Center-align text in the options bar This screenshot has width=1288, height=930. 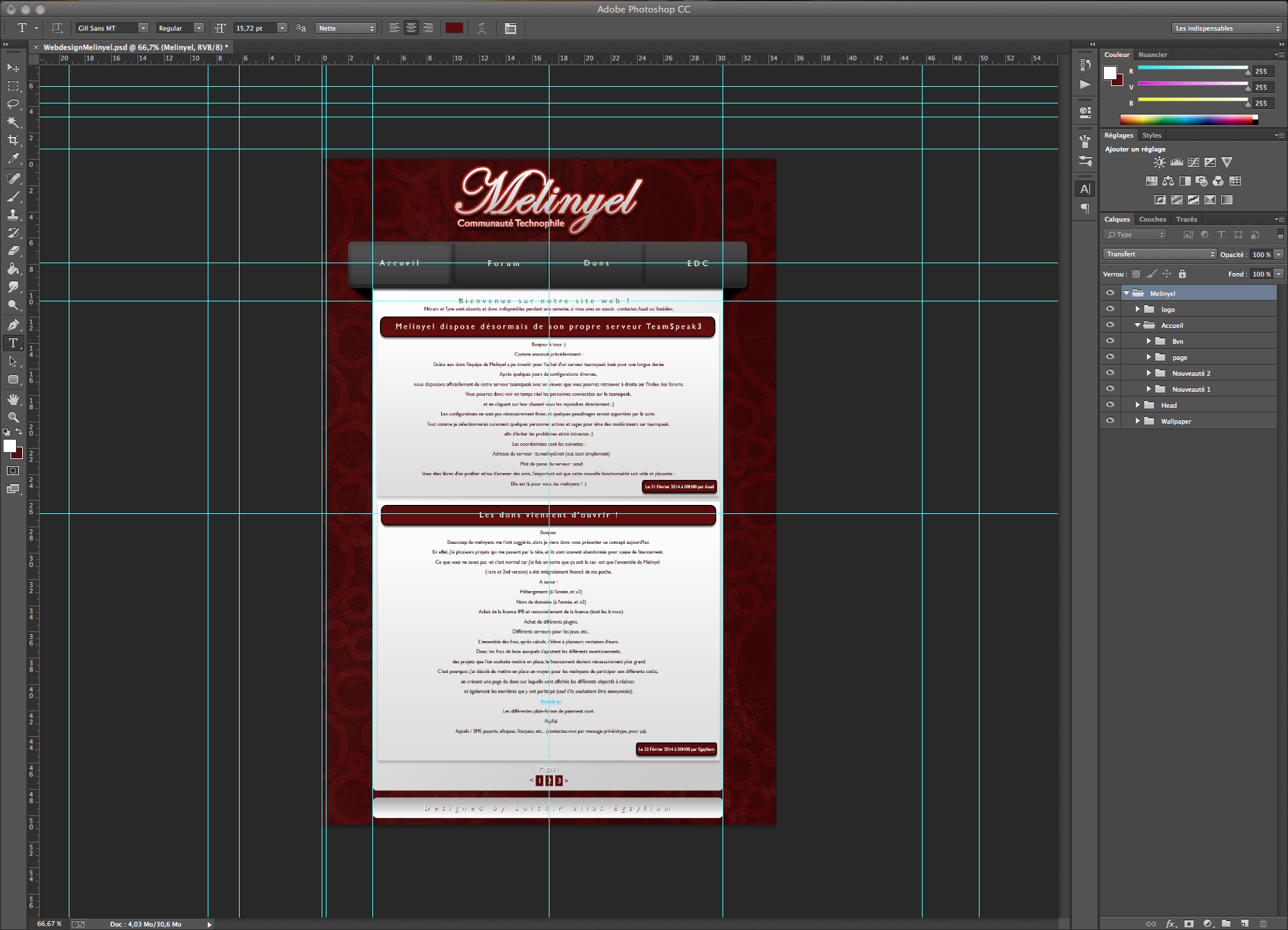(411, 28)
